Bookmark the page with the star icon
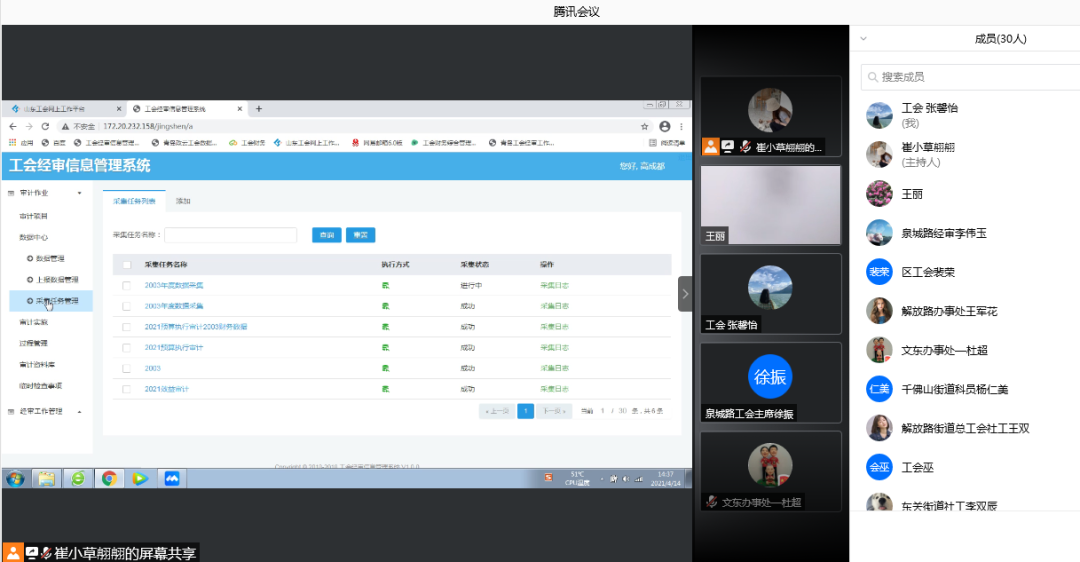The height and width of the screenshot is (562, 1080). click(645, 126)
